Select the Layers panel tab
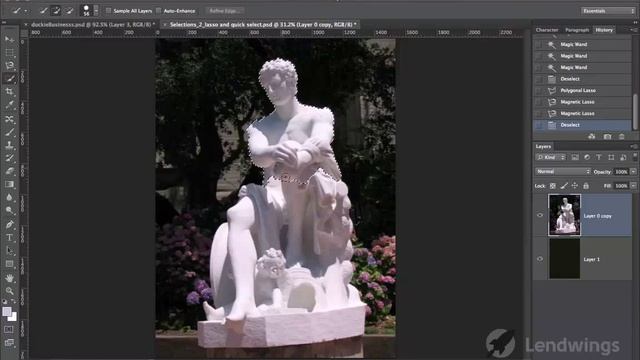Image resolution: width=640 pixels, height=360 pixels. [543, 146]
